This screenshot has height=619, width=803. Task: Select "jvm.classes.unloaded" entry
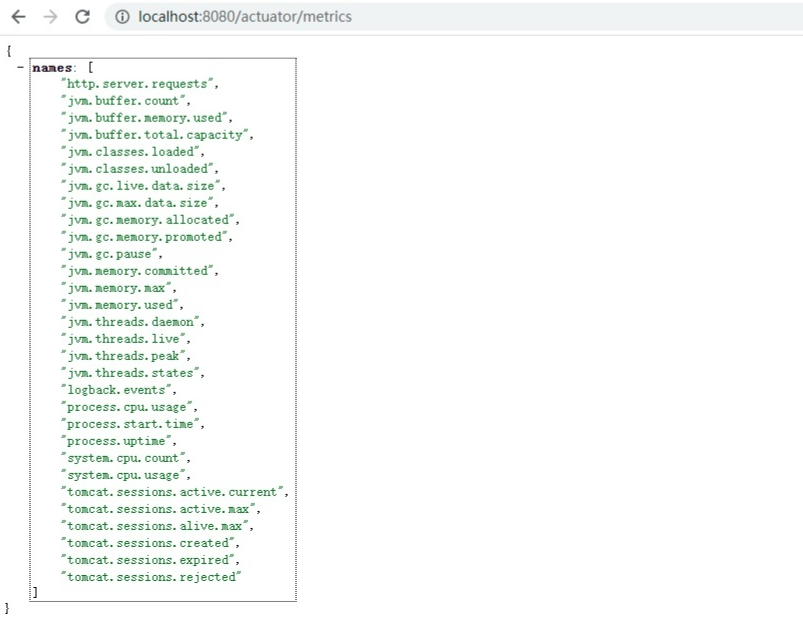pos(137,169)
